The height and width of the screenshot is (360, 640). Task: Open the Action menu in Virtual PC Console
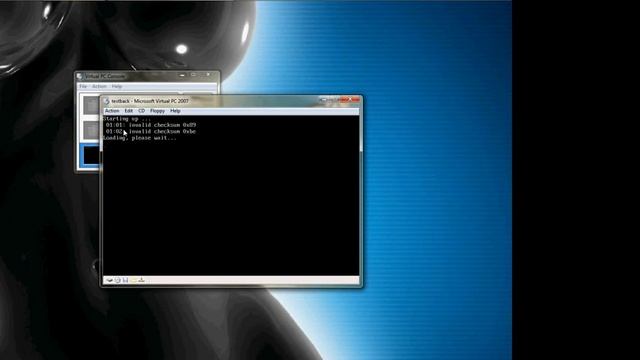click(99, 87)
